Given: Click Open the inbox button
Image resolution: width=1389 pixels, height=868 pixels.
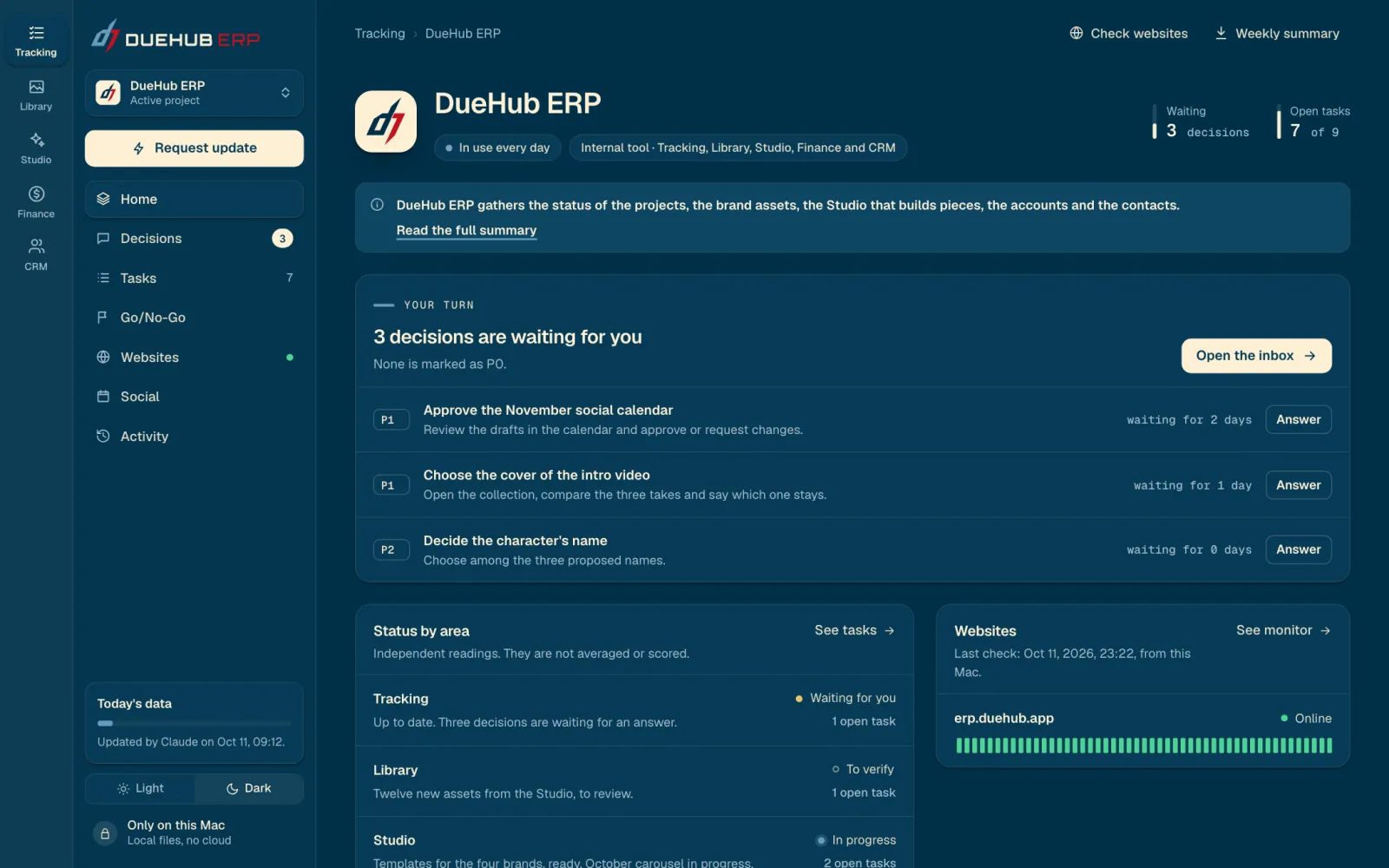Looking at the screenshot, I should 1256,356.
